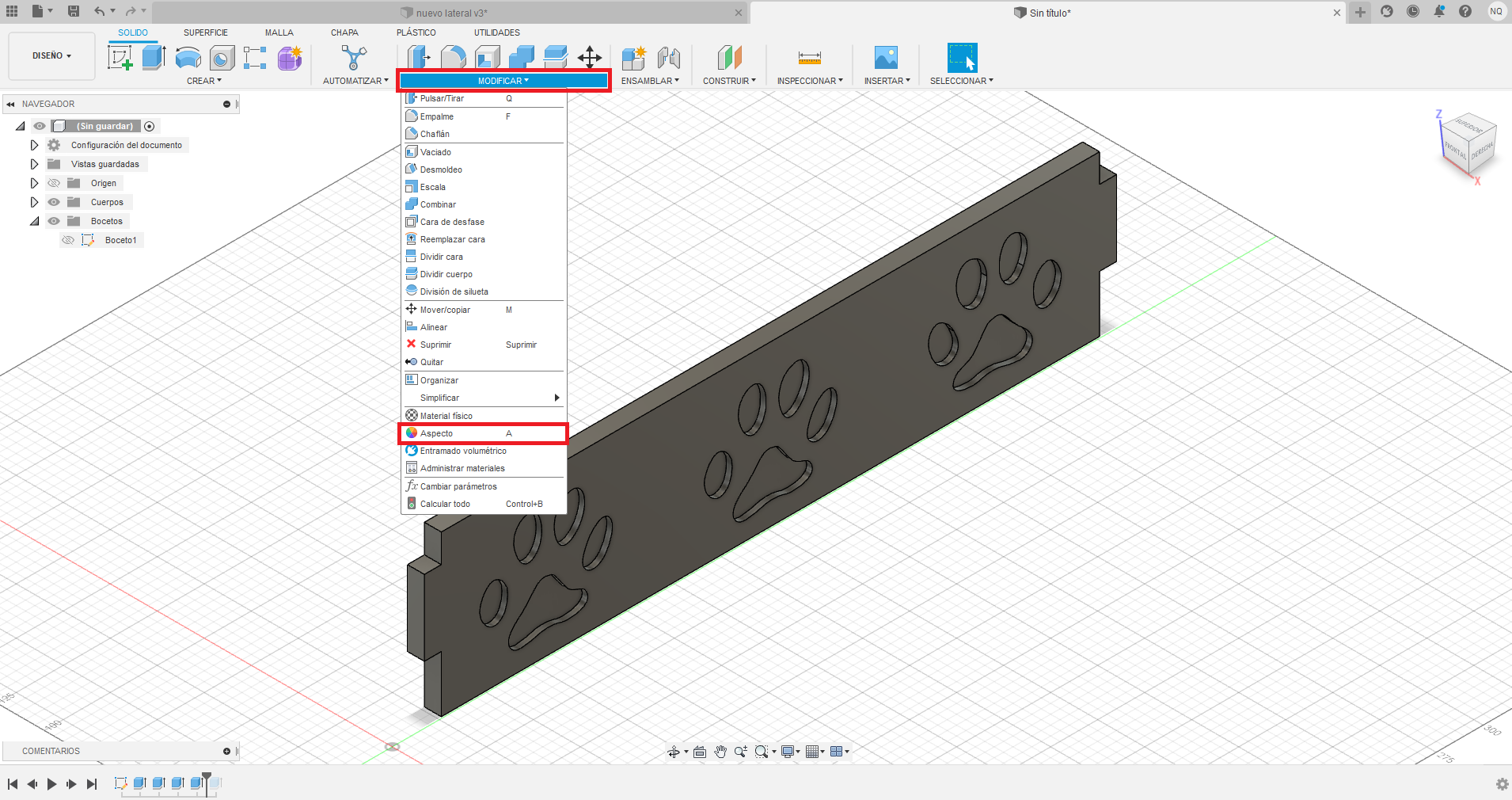Click the Insert image icon
This screenshot has width=1512, height=800.
tap(886, 58)
